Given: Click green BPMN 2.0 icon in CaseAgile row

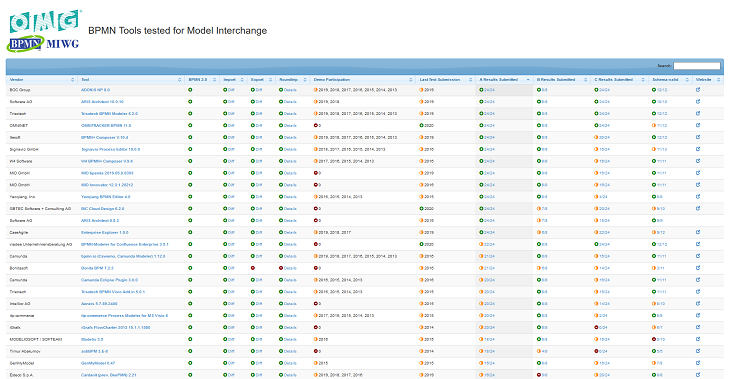Looking at the screenshot, I should 190,232.
